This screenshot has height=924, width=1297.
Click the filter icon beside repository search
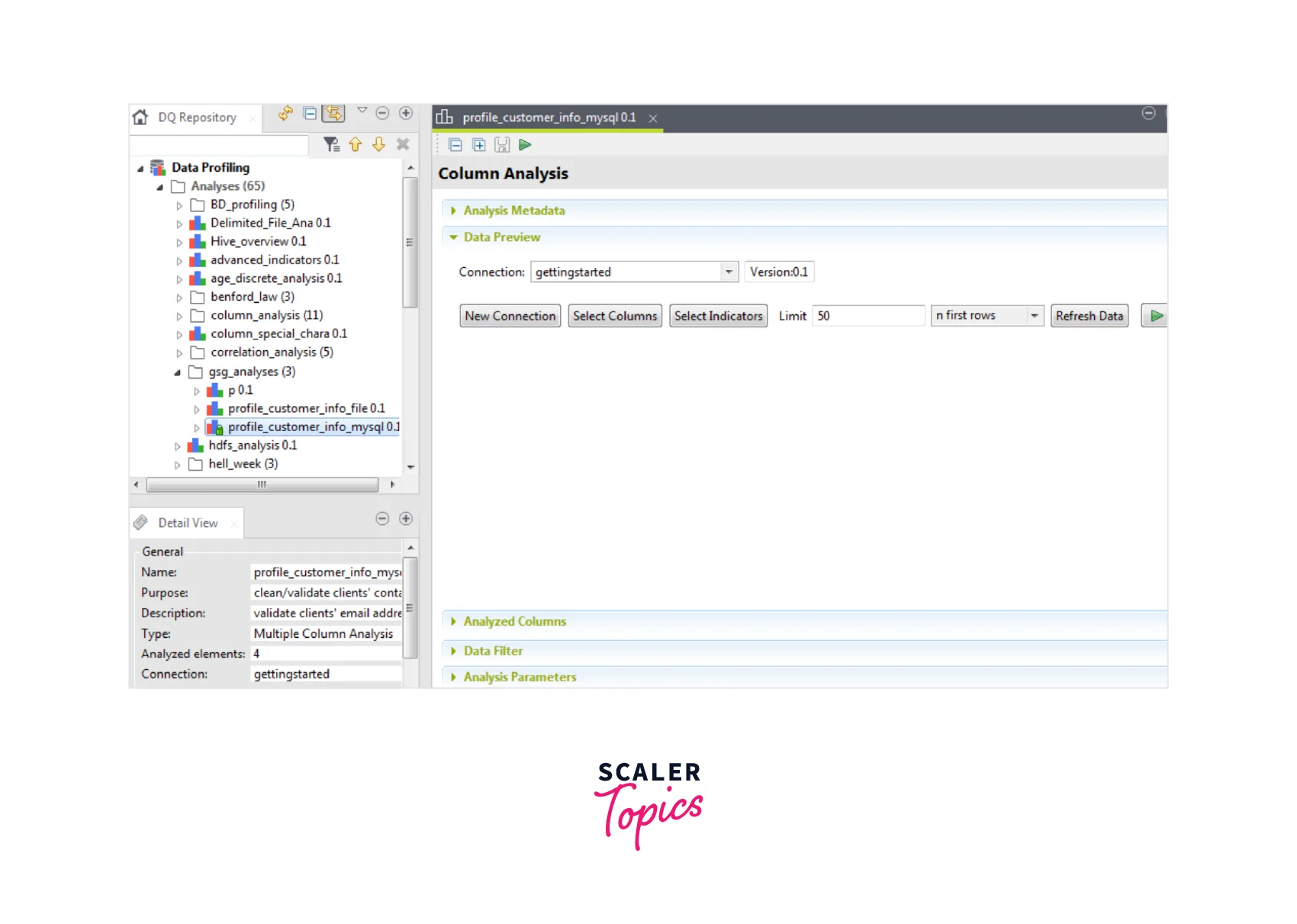click(331, 144)
